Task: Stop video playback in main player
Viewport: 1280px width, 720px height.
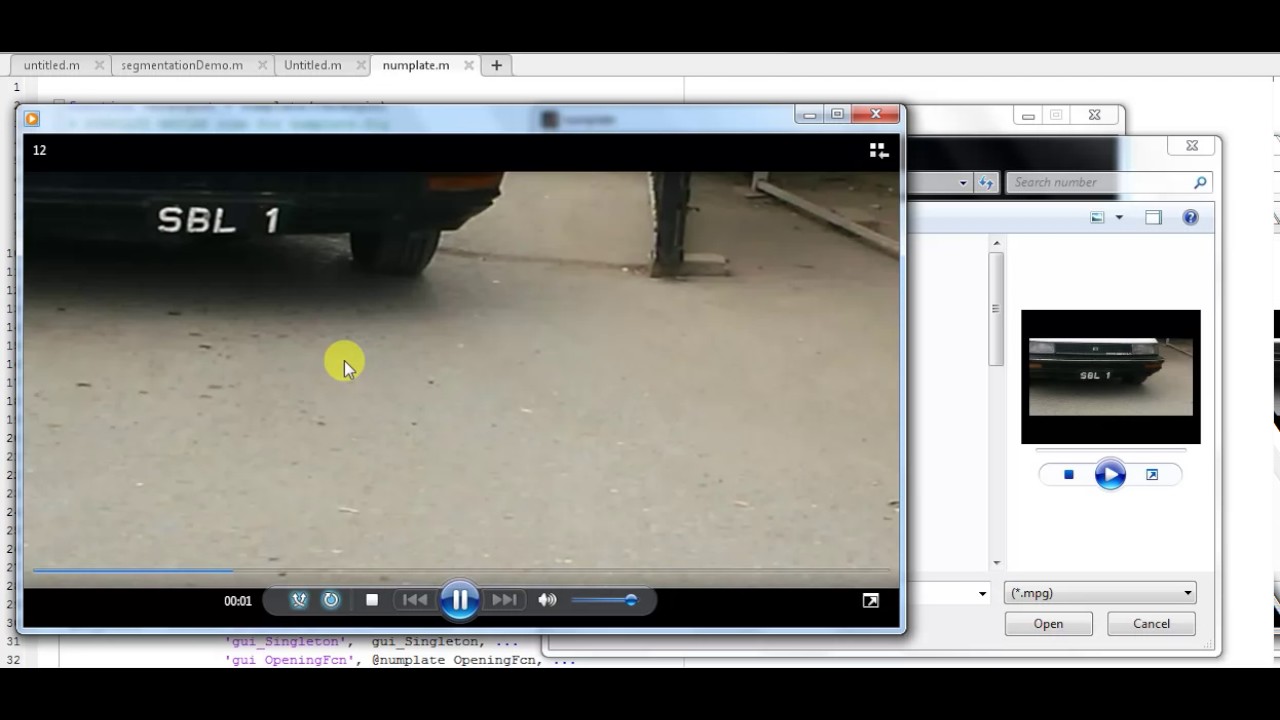Action: [x=372, y=600]
